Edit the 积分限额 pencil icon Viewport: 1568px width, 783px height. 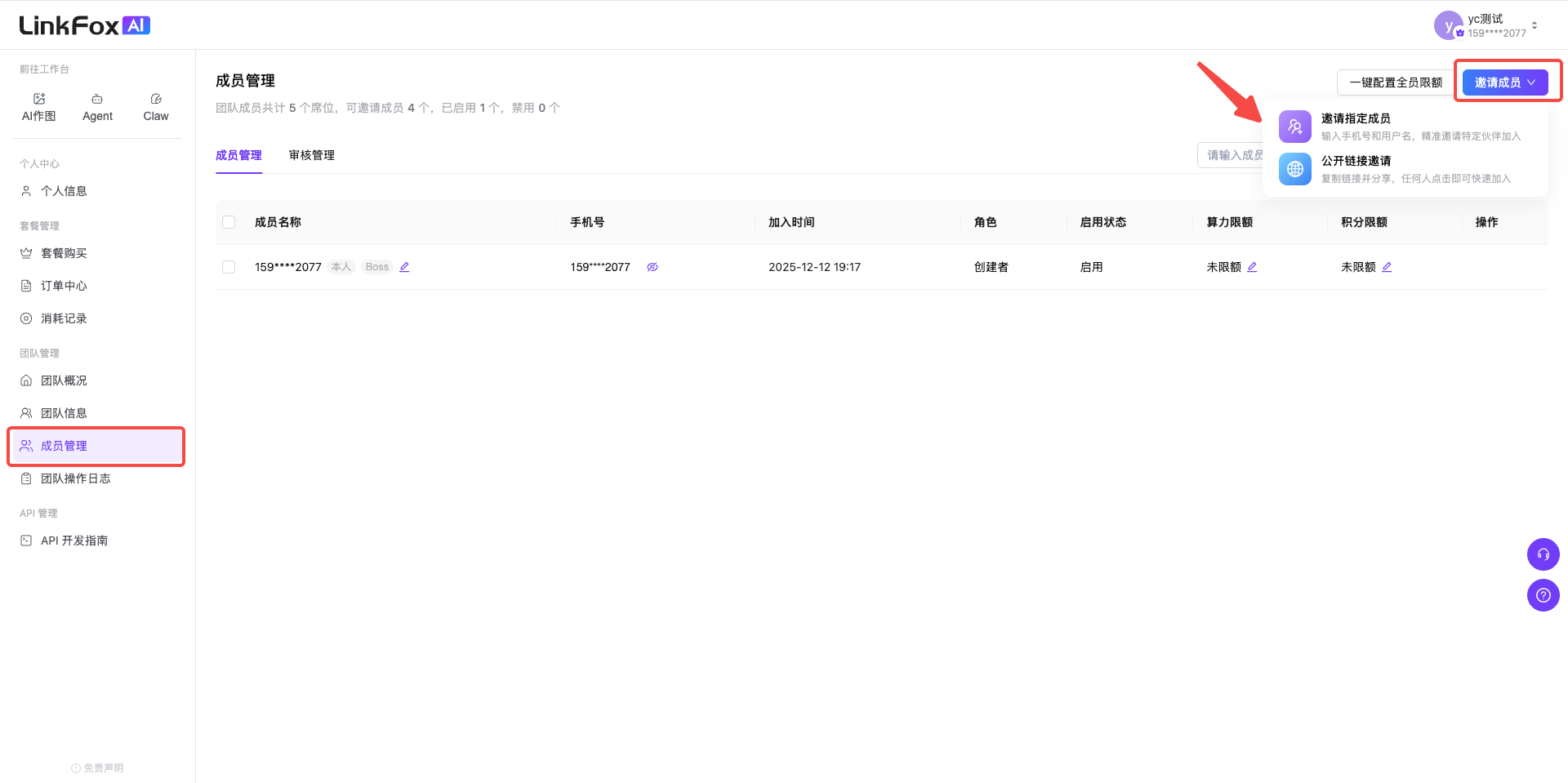point(1387,267)
